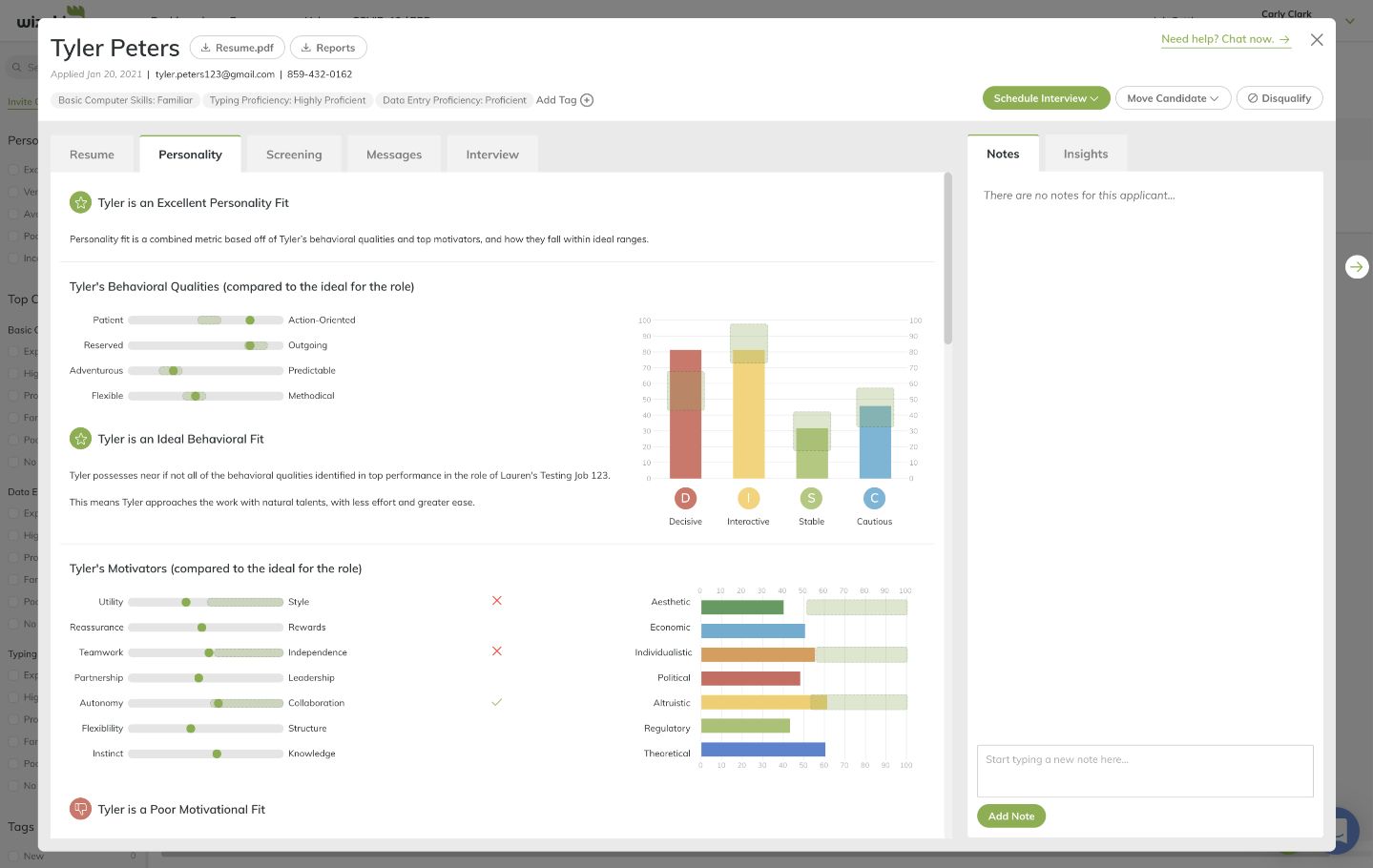Click the Interactive 'I' circle icon

[x=748, y=498]
